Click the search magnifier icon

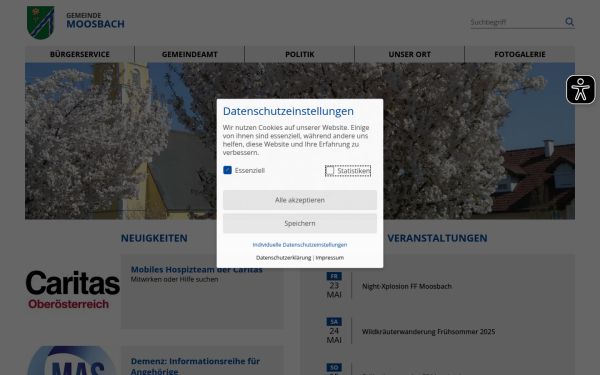tap(569, 22)
